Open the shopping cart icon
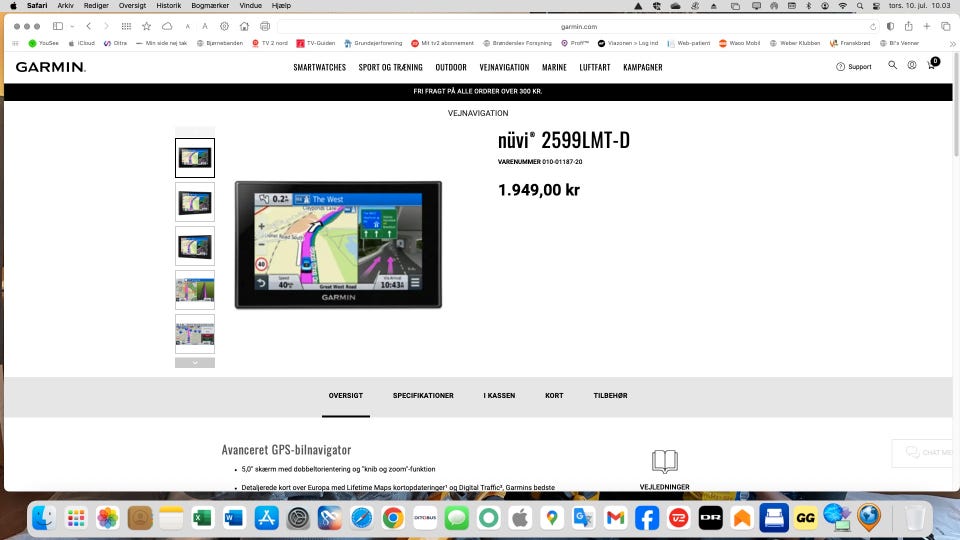 tap(932, 64)
